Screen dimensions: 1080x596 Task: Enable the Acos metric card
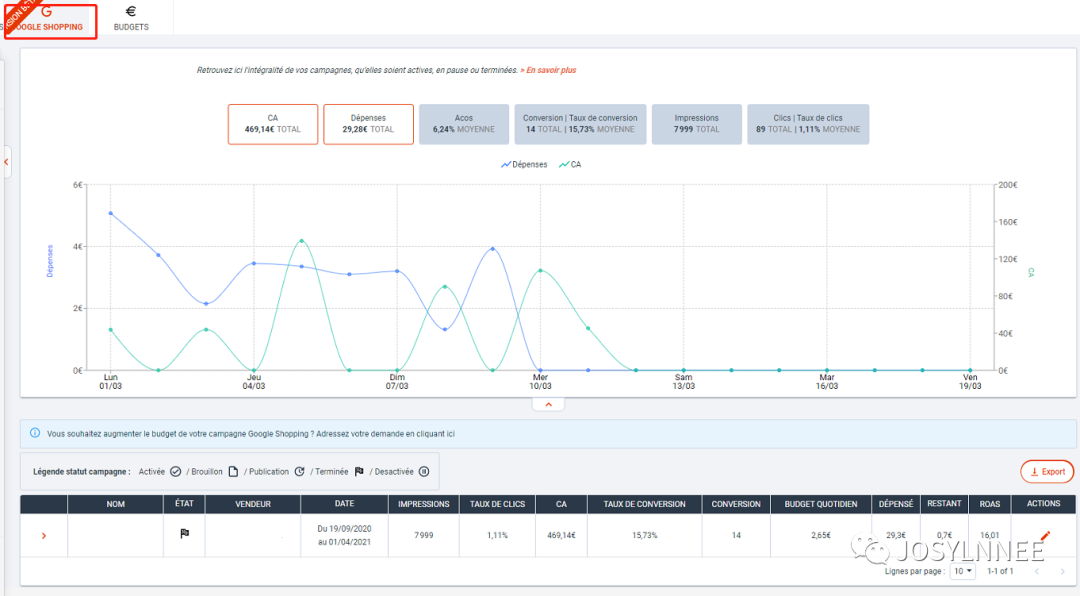(463, 124)
